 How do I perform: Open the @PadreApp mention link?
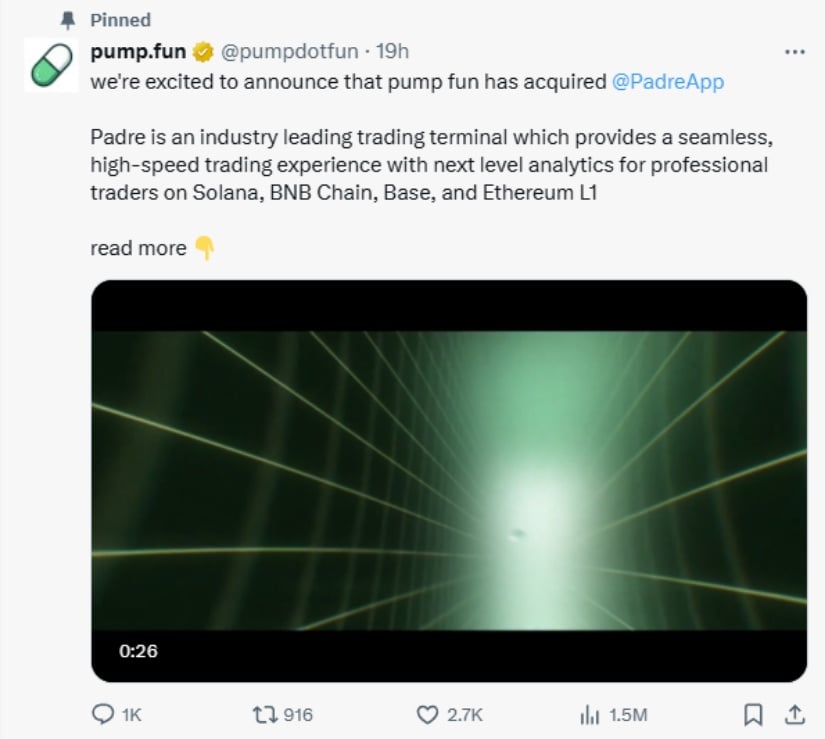667,82
